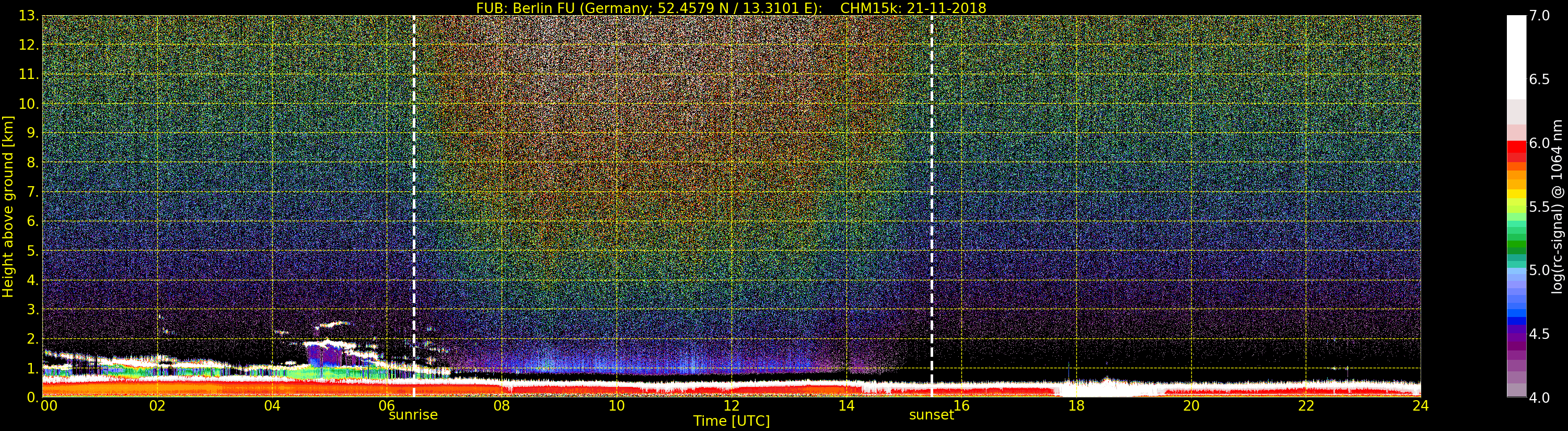Click the '5.0' colorbar tick label
Viewport: 1568px width, 431px height.
pyautogui.click(x=1539, y=270)
